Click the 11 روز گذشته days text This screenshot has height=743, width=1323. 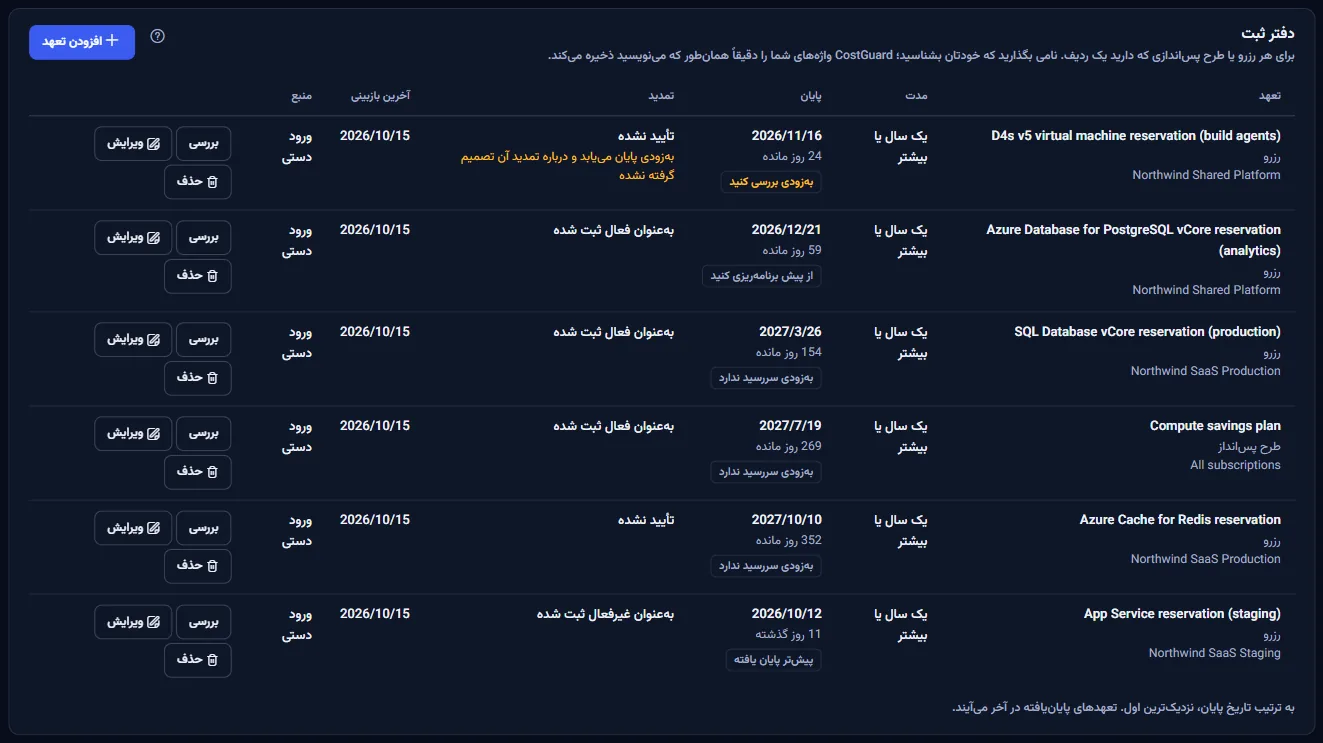788,634
